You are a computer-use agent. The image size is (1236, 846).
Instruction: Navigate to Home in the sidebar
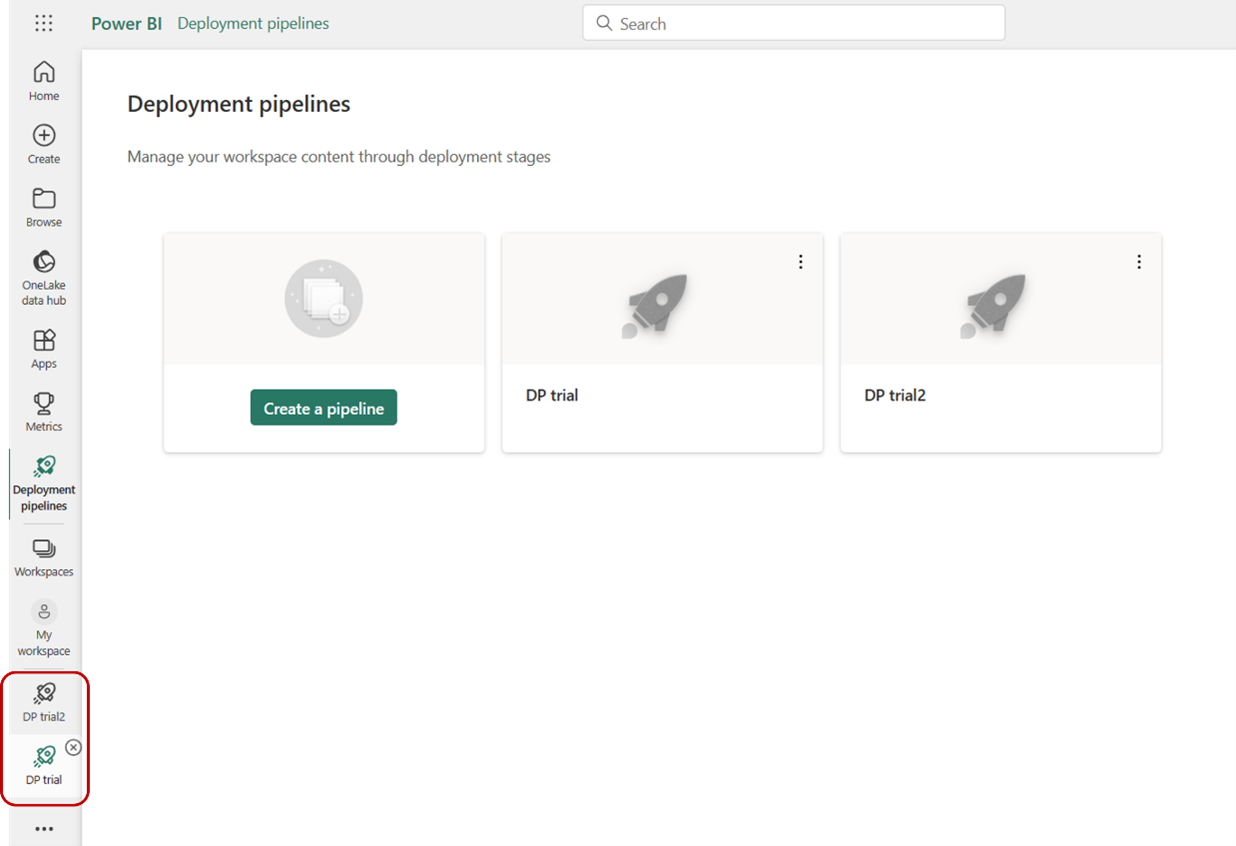(x=43, y=80)
